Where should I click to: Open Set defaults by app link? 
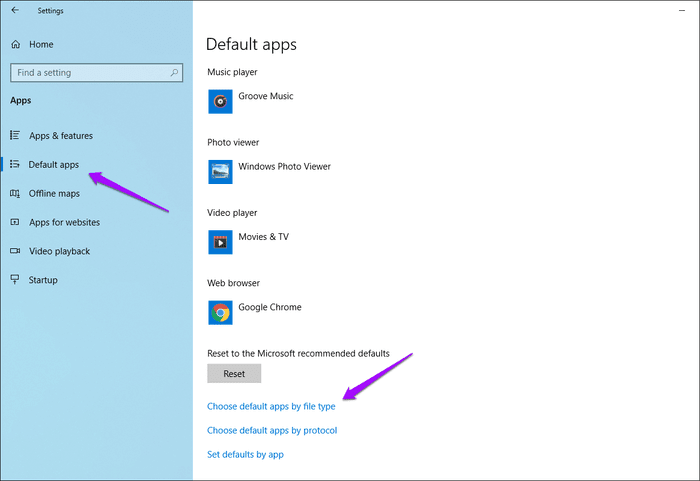(245, 455)
